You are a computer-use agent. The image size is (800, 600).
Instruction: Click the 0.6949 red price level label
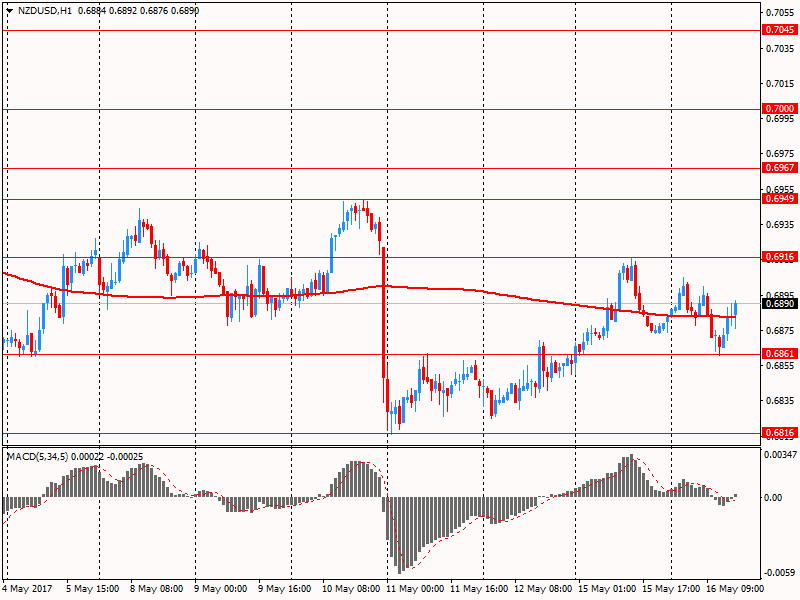(780, 198)
